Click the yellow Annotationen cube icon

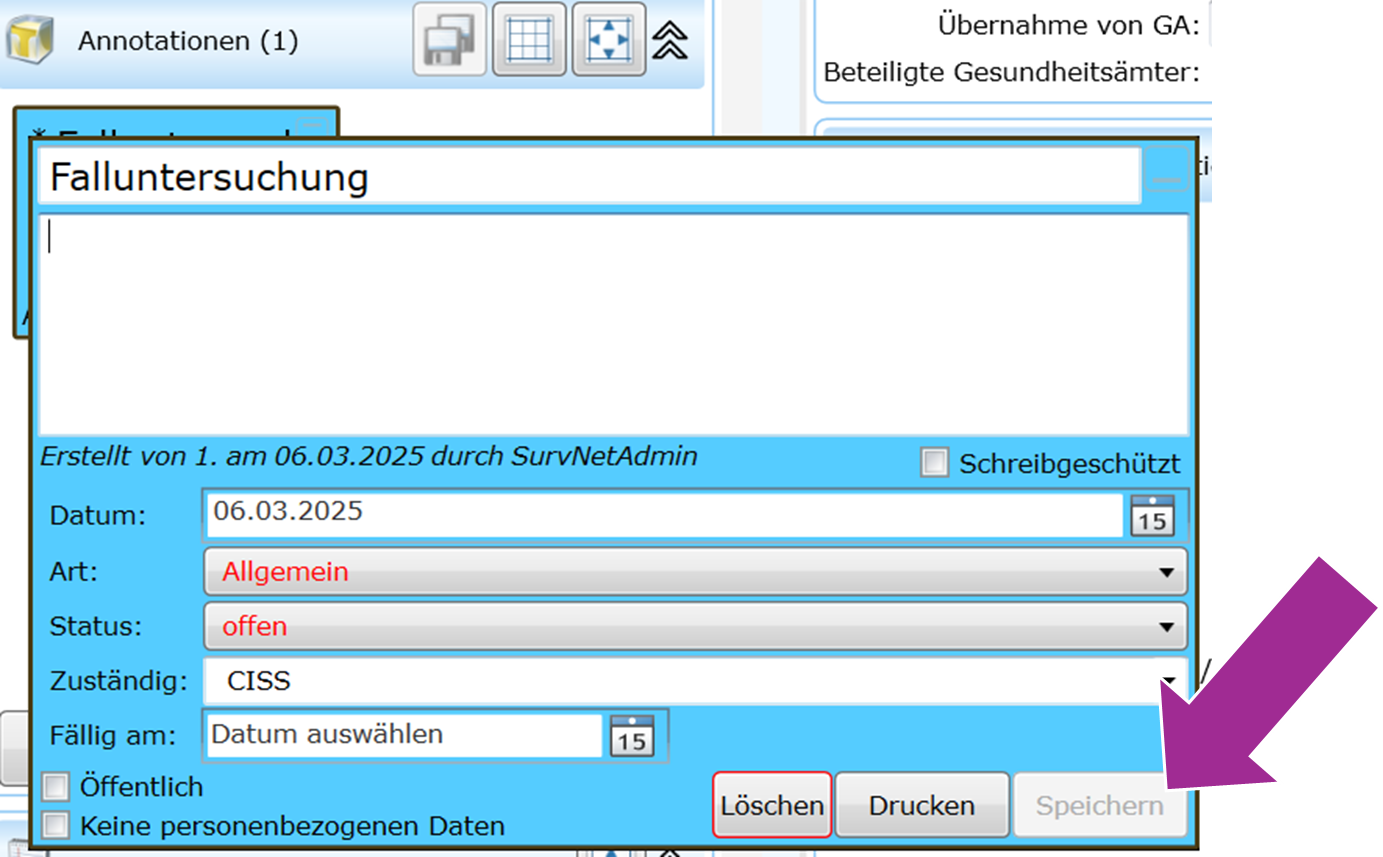click(29, 41)
